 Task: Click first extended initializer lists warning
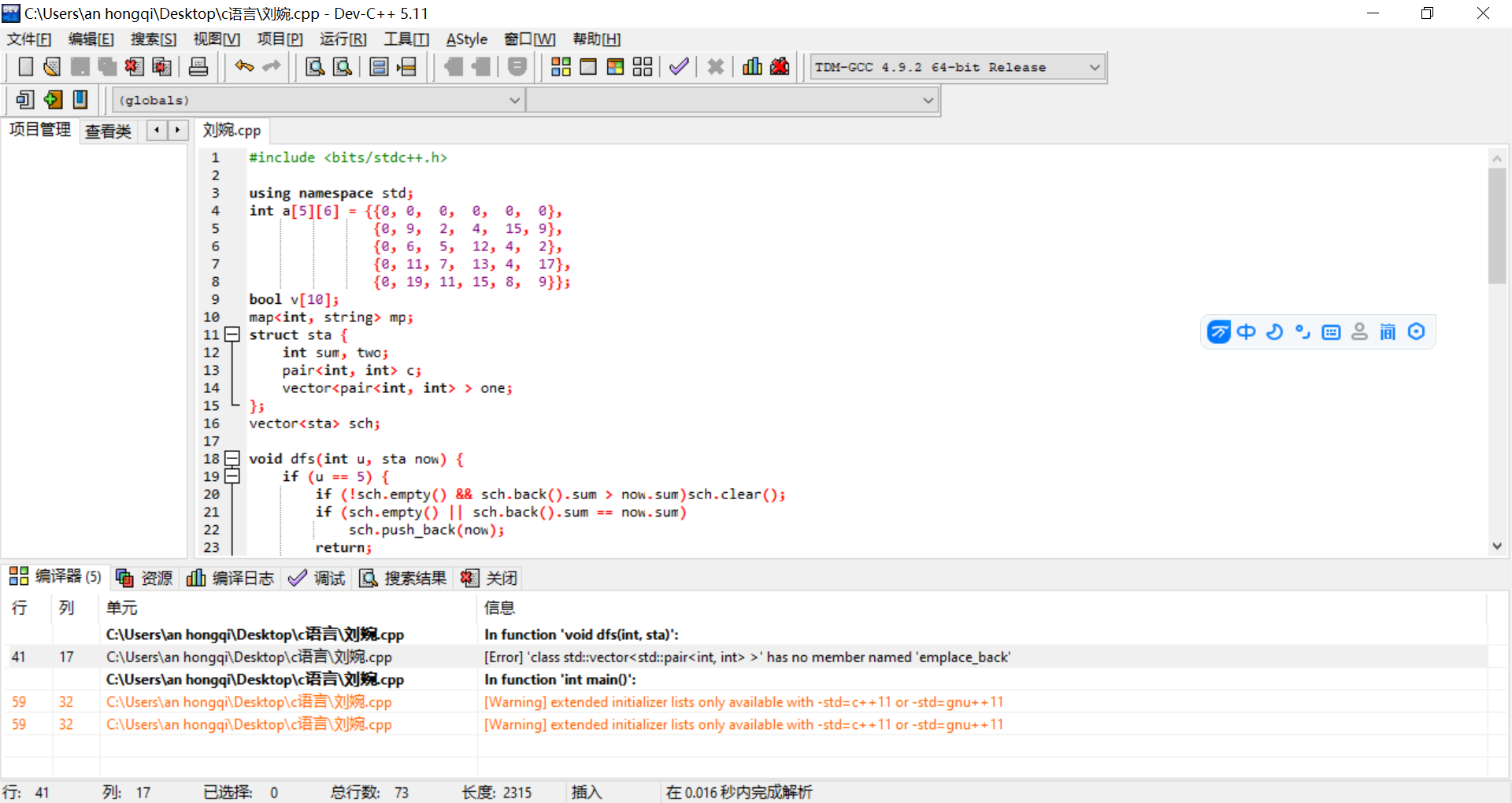click(x=744, y=701)
